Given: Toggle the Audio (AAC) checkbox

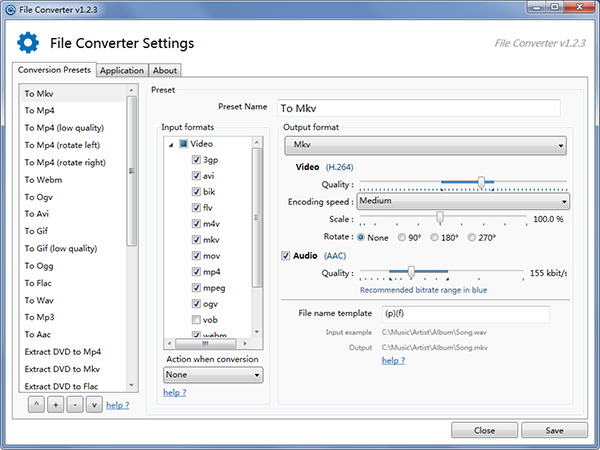Looking at the screenshot, I should click(287, 256).
